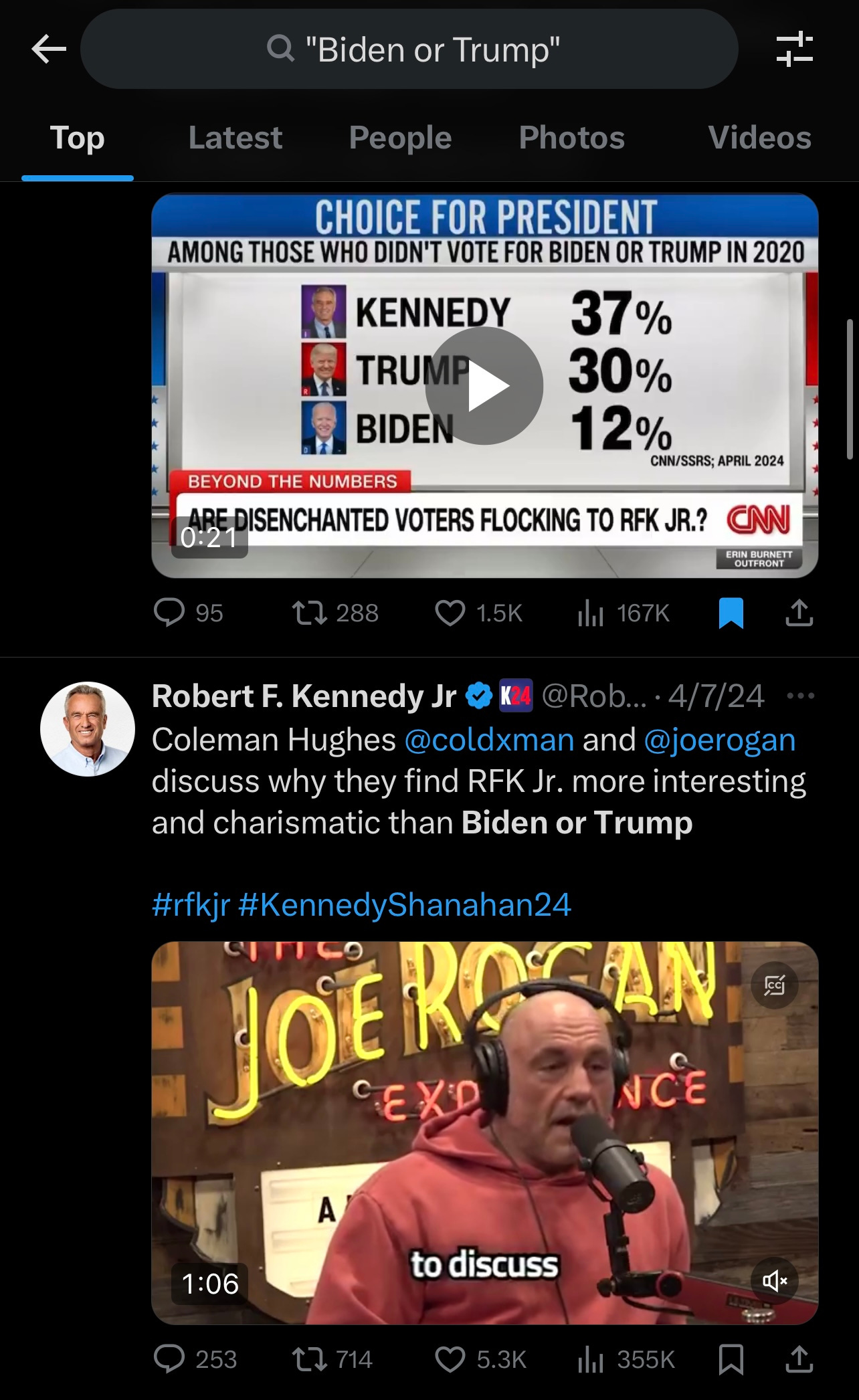Screen dimensions: 859x1400
Task: Share the CNN poll video tweet
Action: [799, 612]
